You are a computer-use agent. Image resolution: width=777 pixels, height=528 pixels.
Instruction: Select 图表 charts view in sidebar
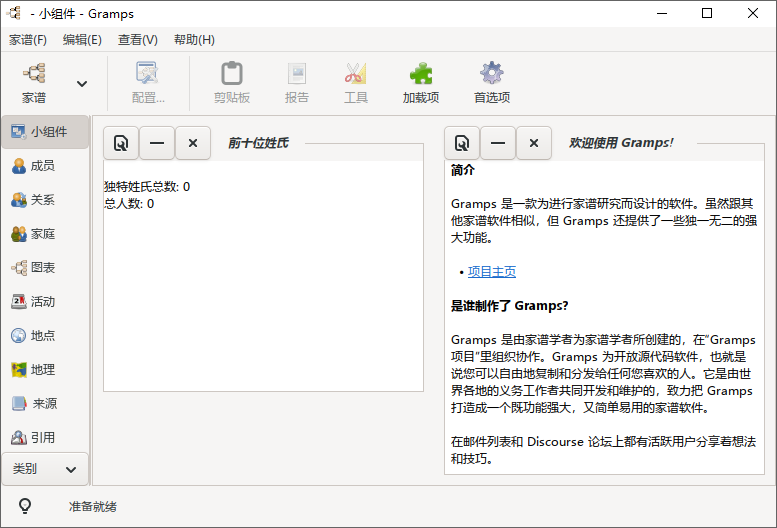point(45,268)
